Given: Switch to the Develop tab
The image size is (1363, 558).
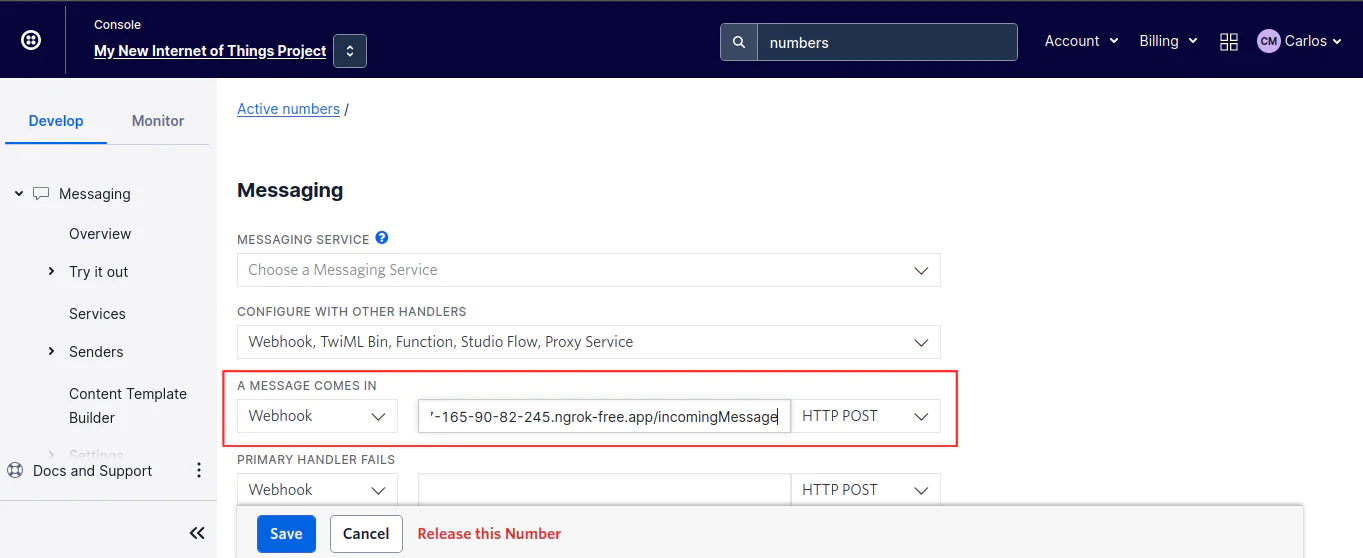Looking at the screenshot, I should (56, 121).
